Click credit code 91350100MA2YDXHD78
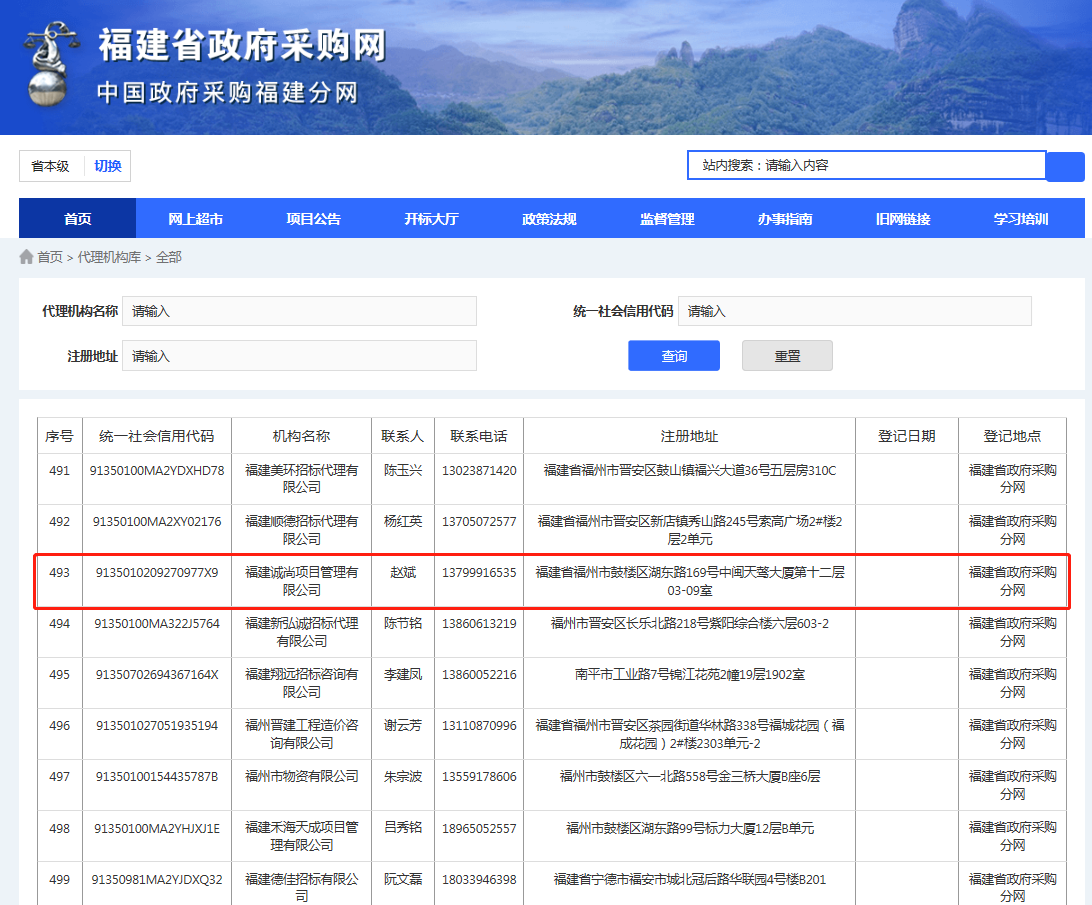 (x=157, y=470)
